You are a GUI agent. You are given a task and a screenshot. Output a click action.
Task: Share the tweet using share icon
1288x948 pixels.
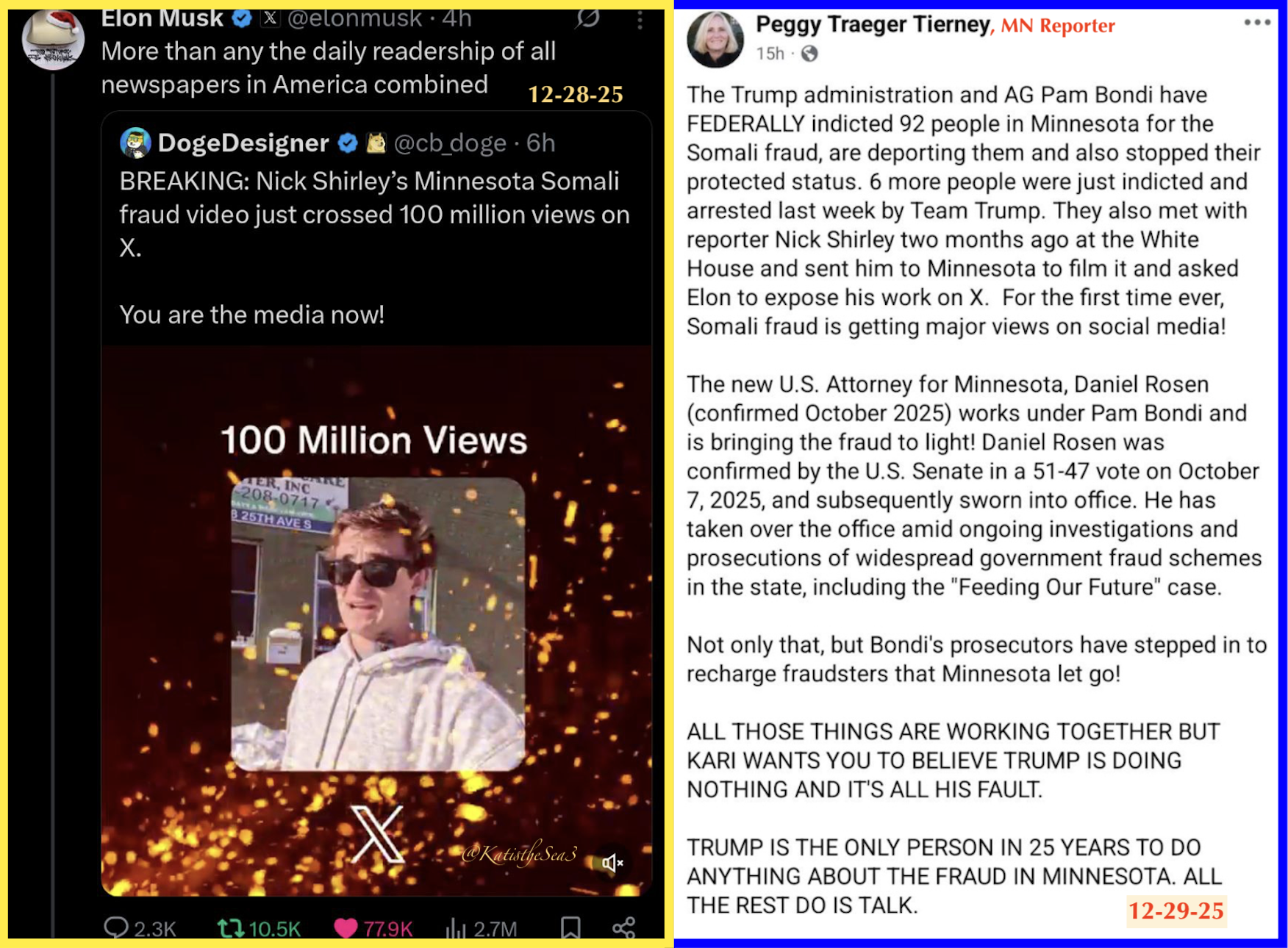(x=624, y=928)
